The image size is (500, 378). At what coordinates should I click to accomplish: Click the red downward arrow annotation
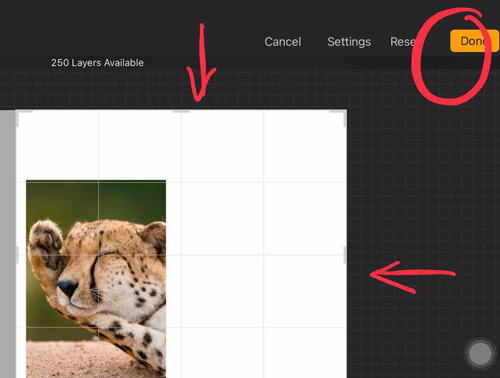(201, 63)
